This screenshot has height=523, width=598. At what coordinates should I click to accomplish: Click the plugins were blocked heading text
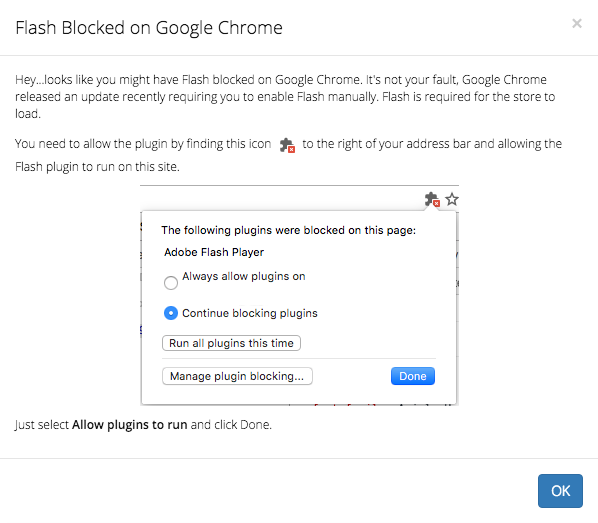click(288, 230)
